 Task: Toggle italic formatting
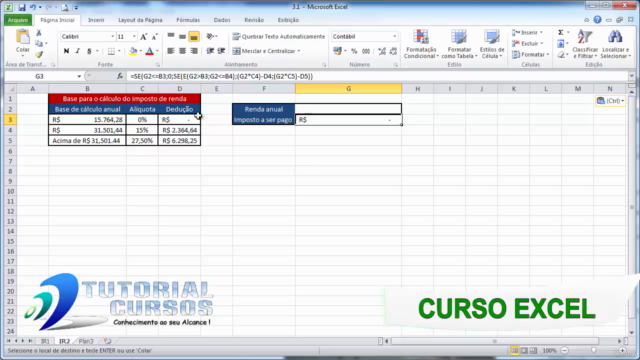pyautogui.click(x=78, y=51)
